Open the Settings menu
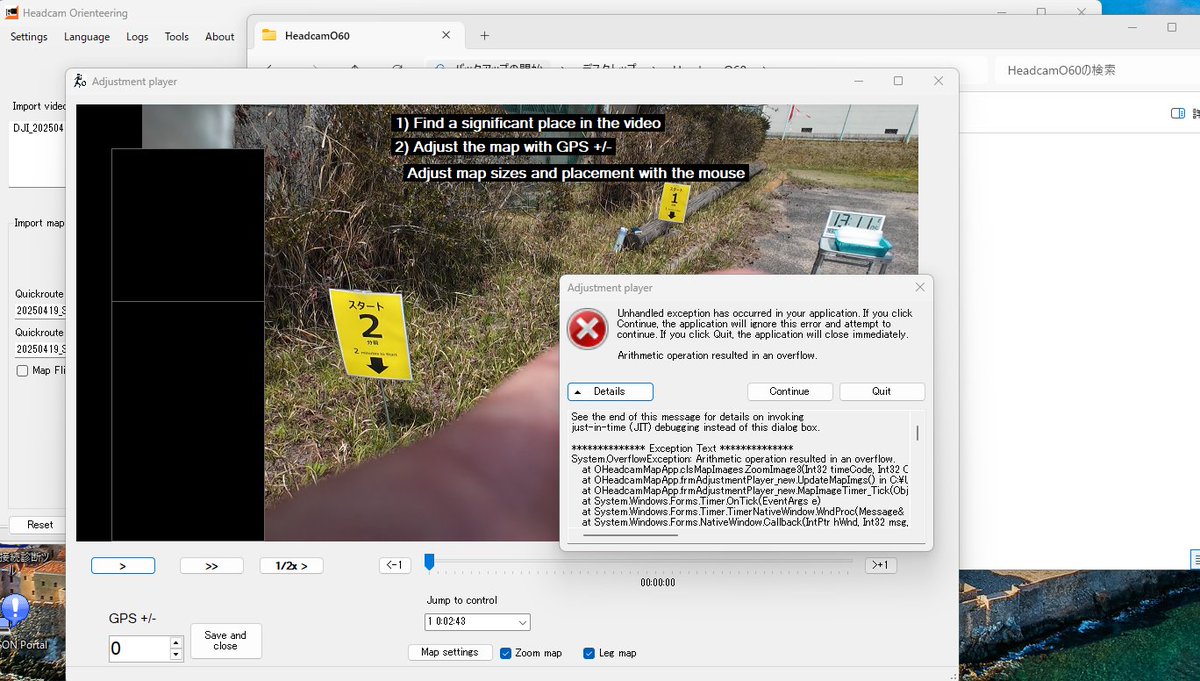 (29, 37)
